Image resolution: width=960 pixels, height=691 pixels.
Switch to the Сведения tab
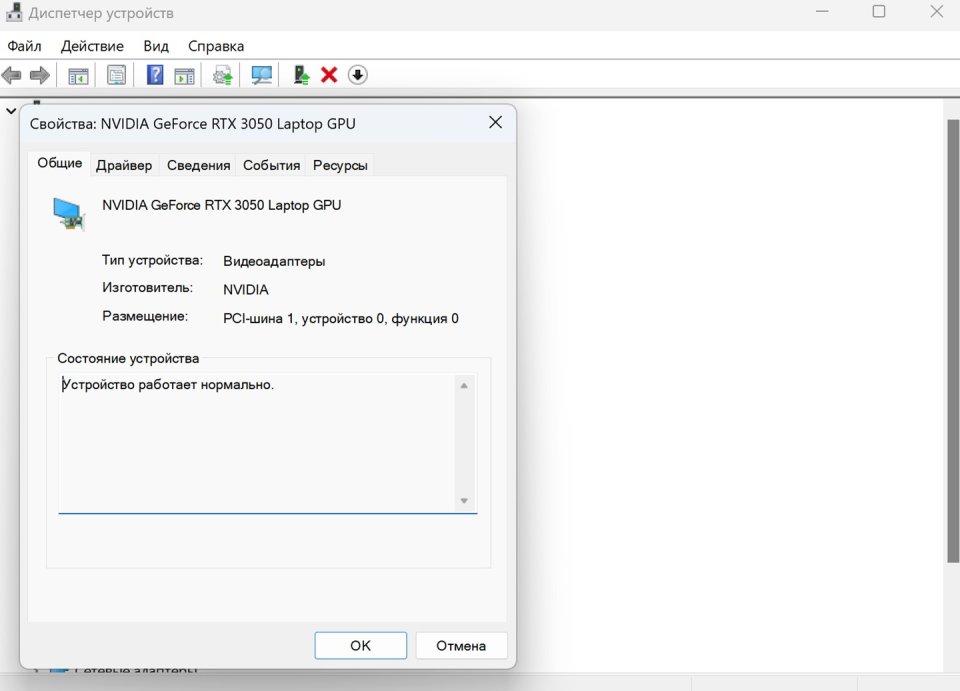tap(198, 165)
